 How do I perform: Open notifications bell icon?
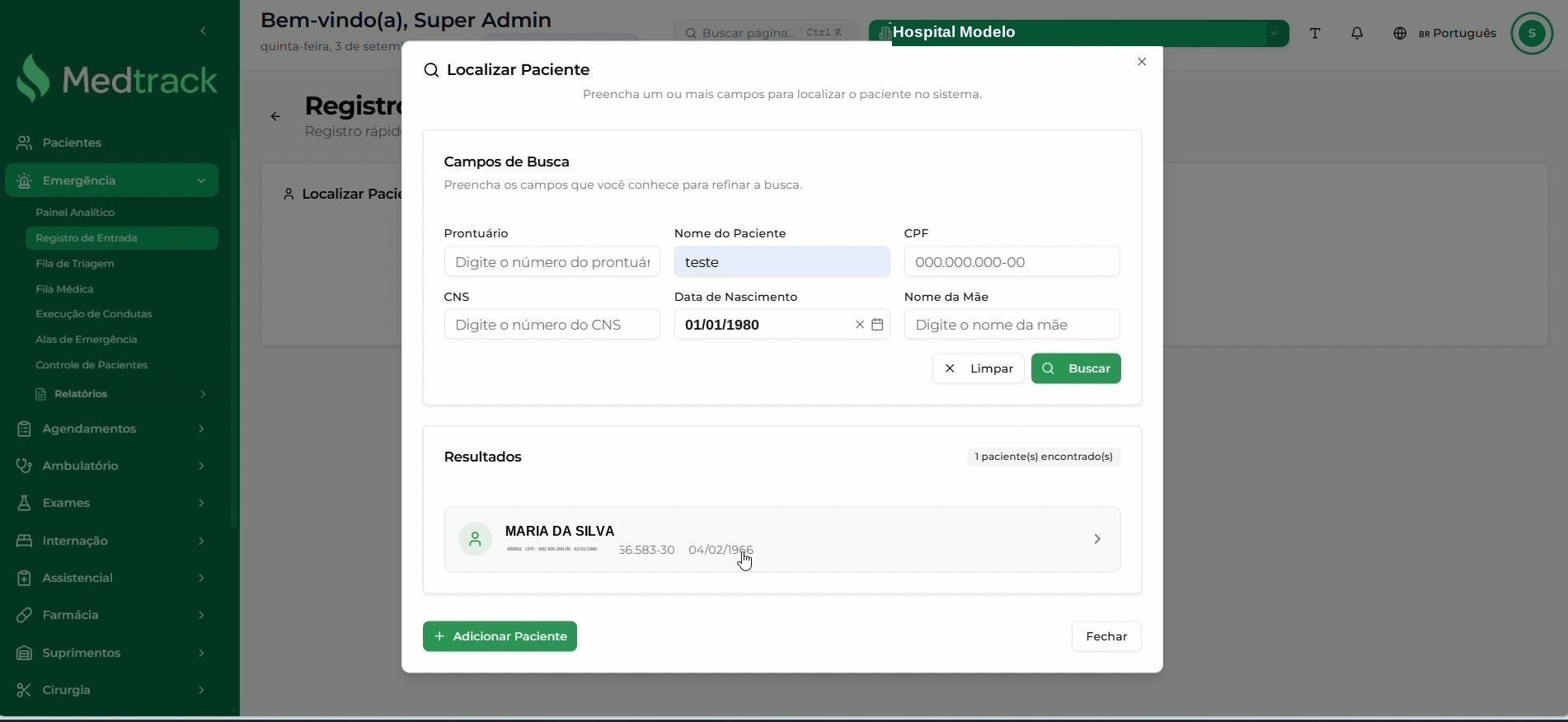[x=1357, y=33]
